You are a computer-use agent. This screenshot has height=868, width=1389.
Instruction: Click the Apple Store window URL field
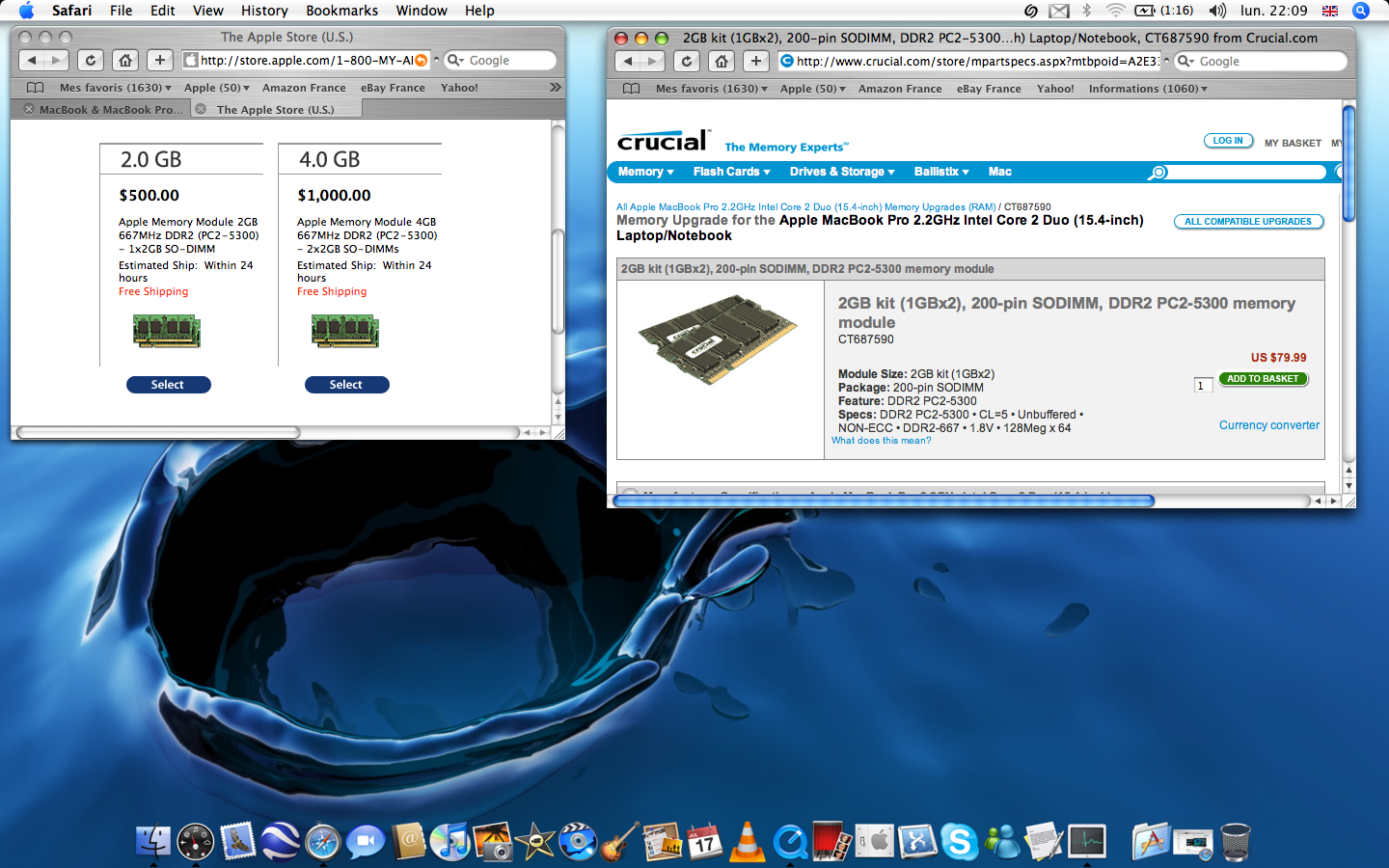[306, 60]
